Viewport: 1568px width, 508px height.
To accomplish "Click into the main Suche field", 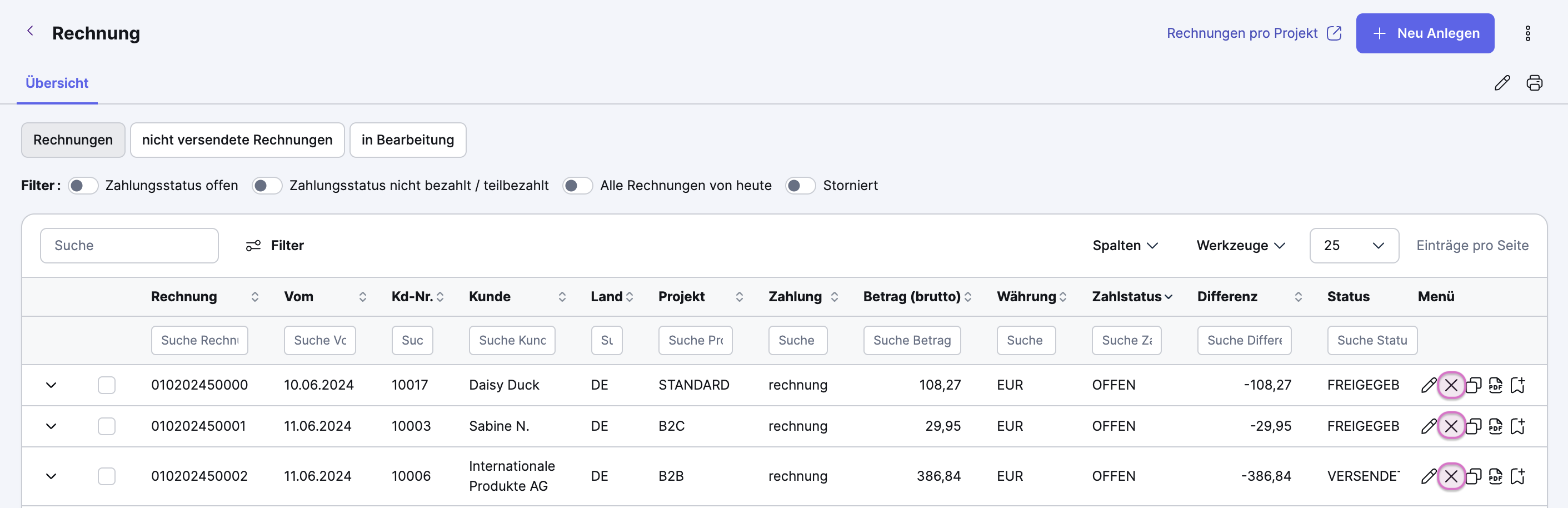I will (x=129, y=246).
